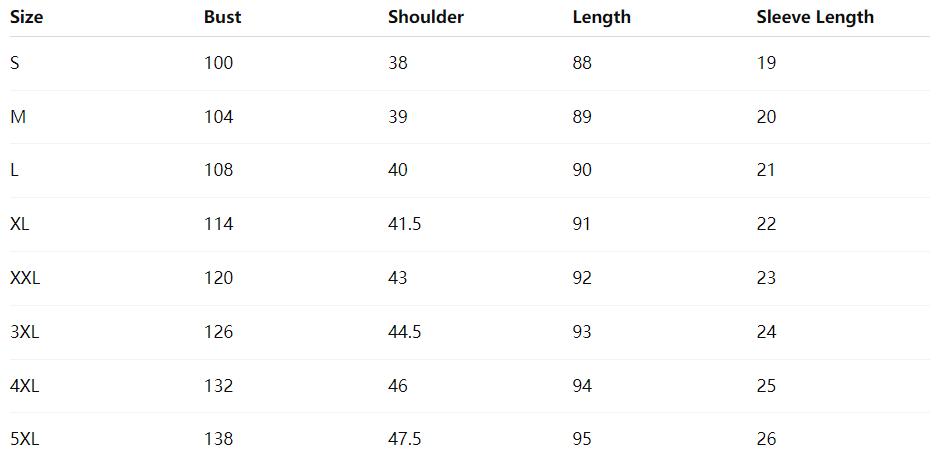Click the length value 90 for L

click(x=582, y=170)
